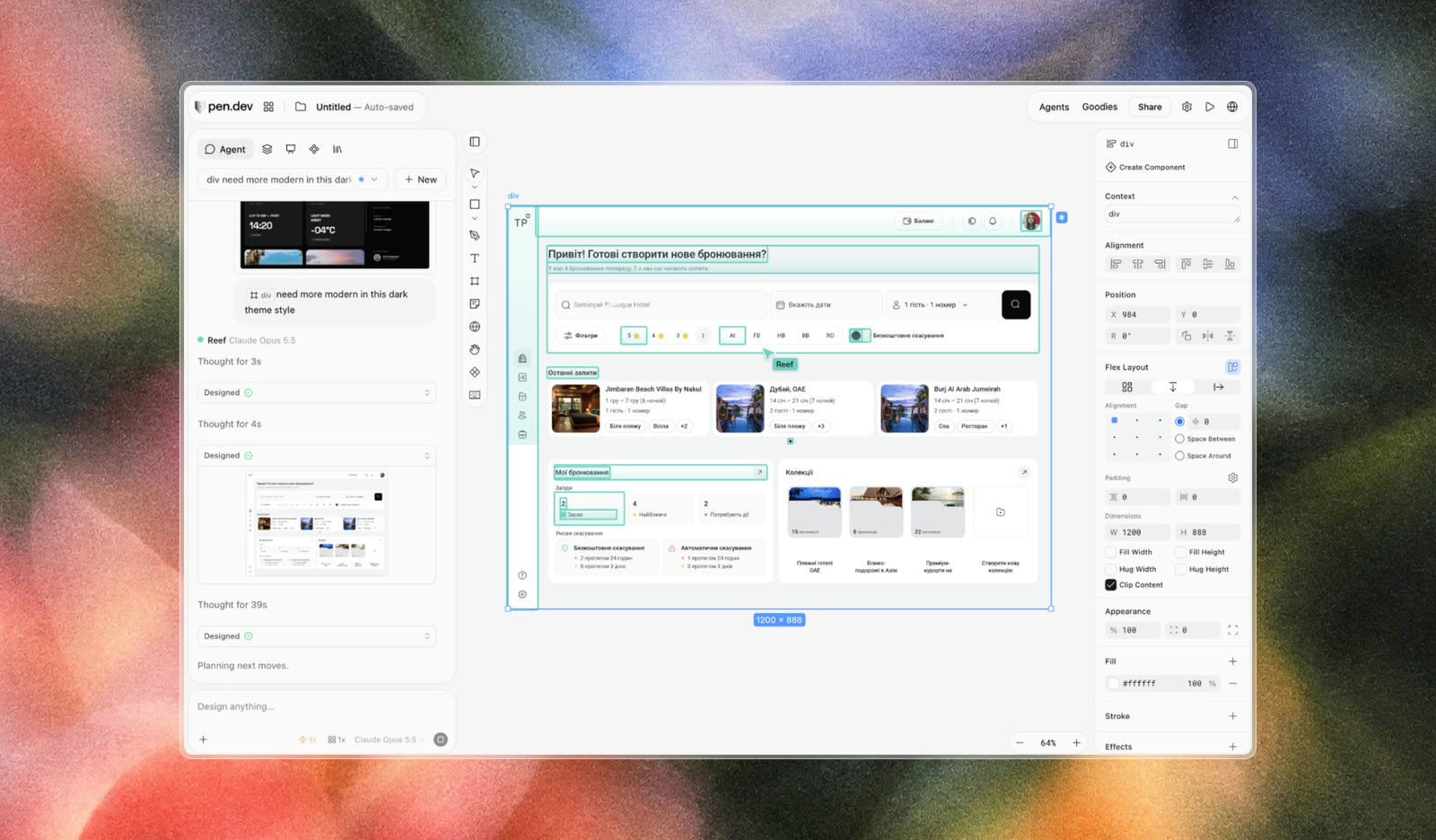Start a New conversation

tap(420, 179)
